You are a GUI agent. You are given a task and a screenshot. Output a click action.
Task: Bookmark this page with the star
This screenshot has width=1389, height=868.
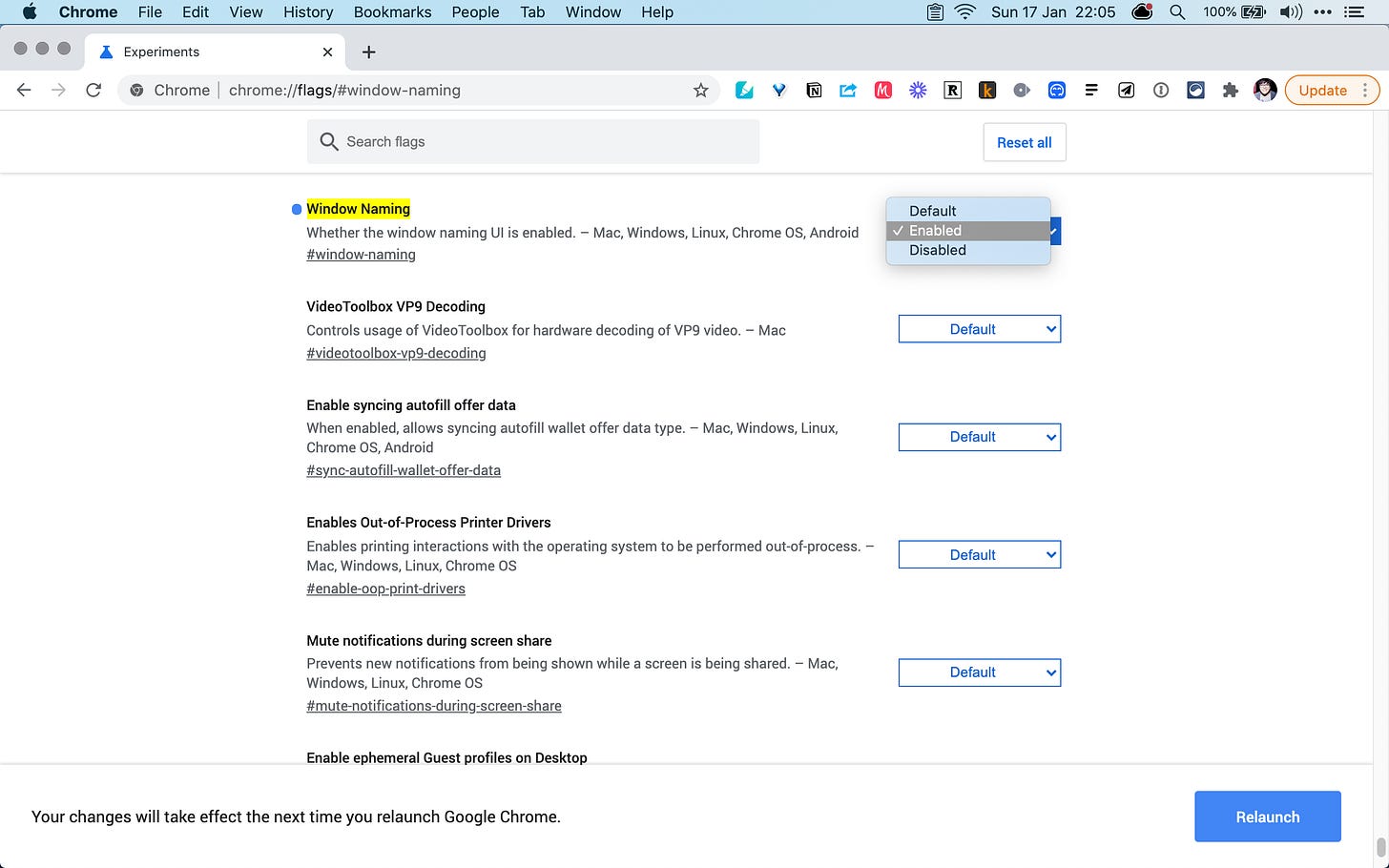[700, 90]
